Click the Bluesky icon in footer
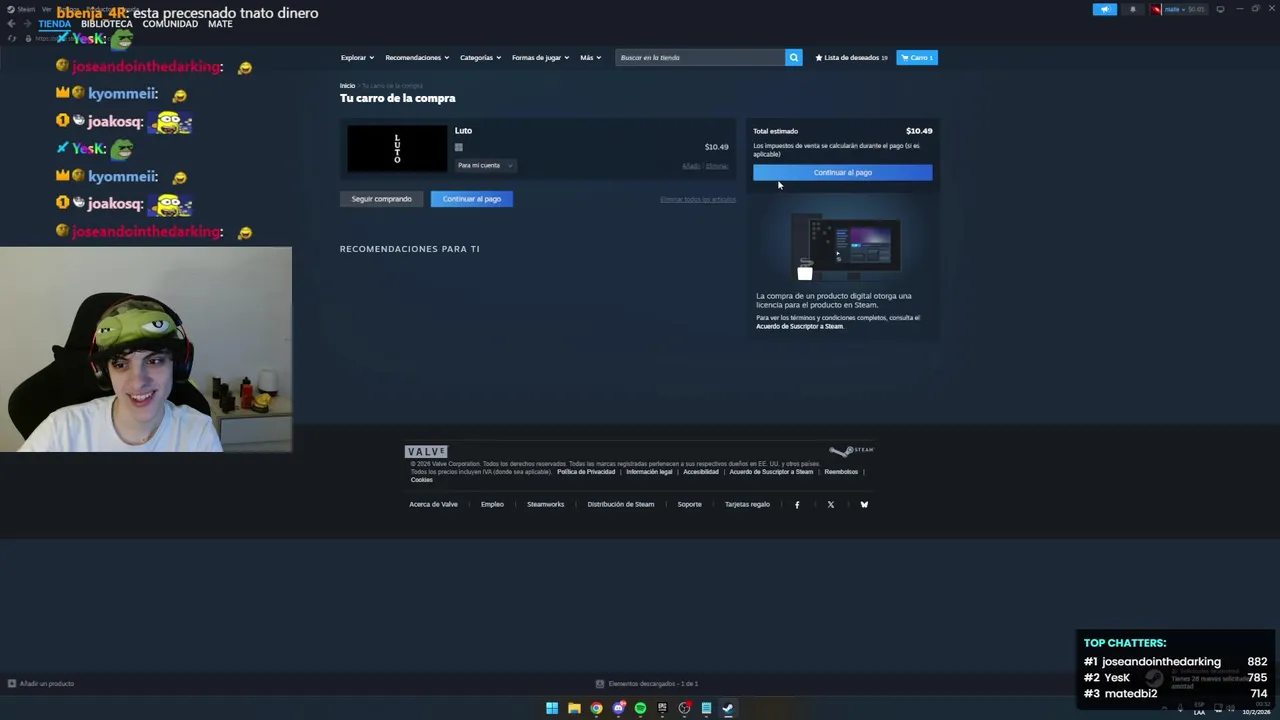The height and width of the screenshot is (720, 1280). pos(864,505)
